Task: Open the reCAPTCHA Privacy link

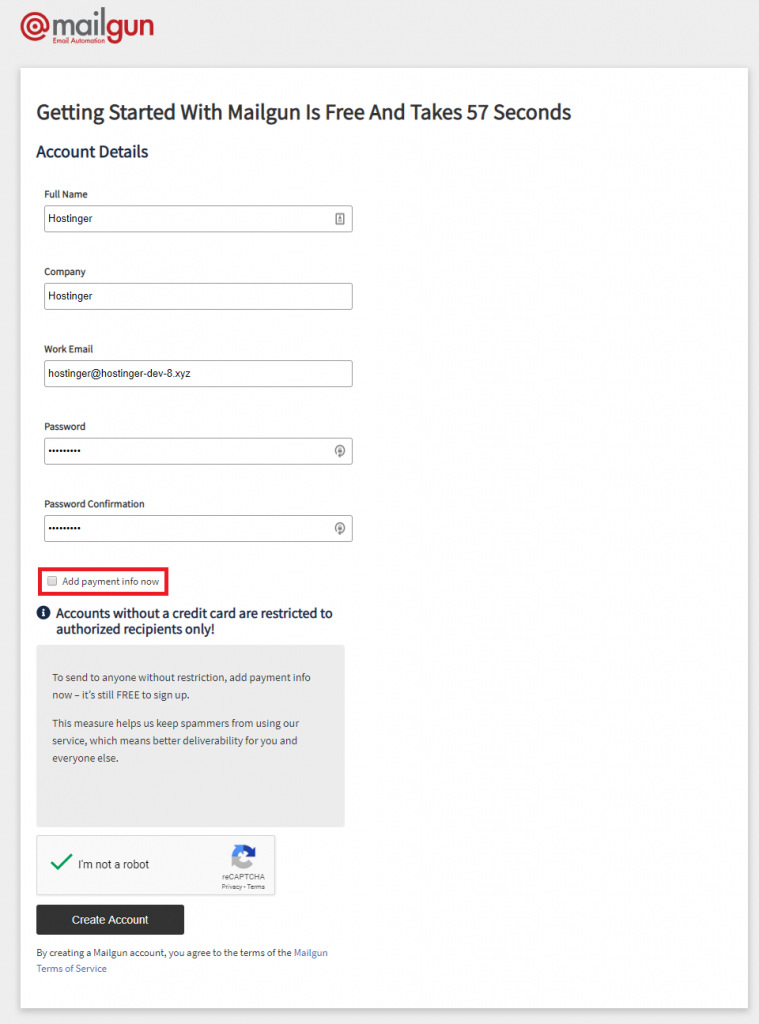Action: click(231, 887)
